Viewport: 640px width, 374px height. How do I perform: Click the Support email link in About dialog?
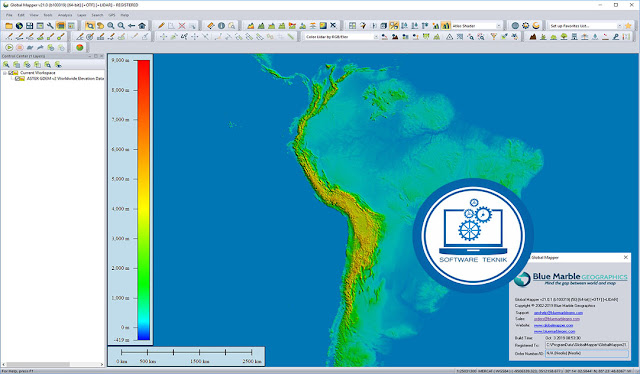pos(558,313)
